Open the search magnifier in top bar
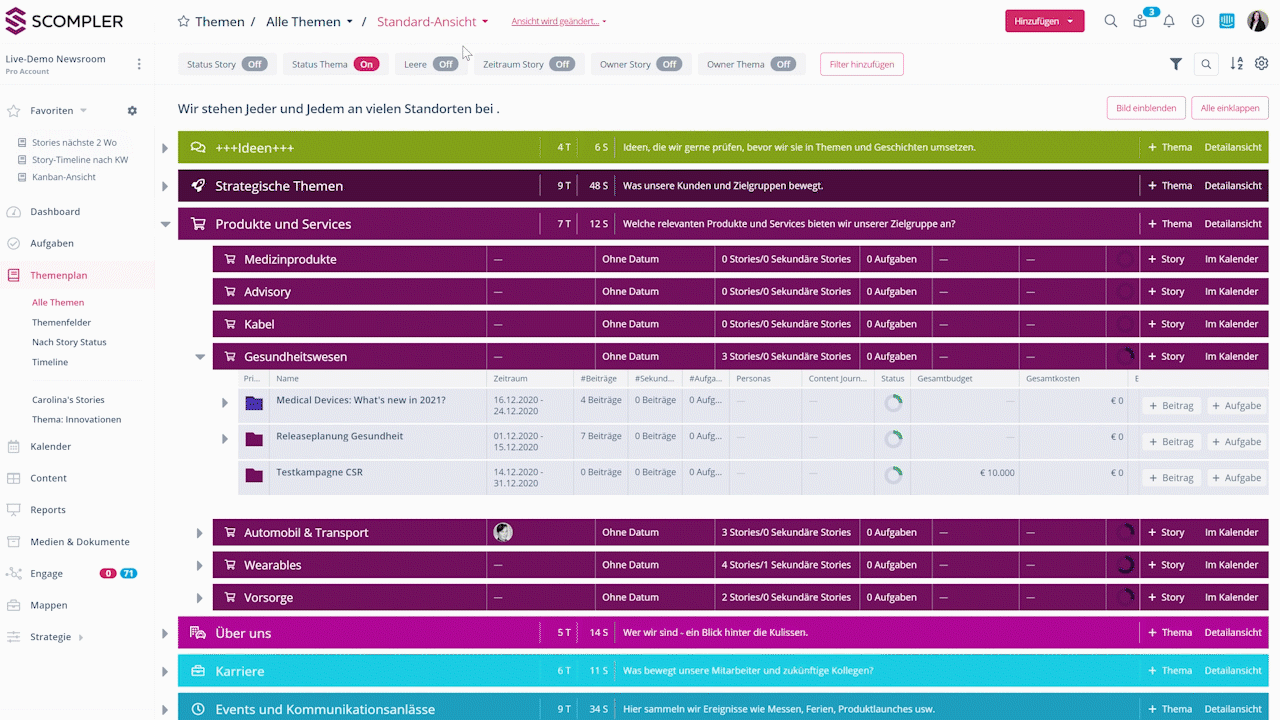The image size is (1280, 720). tap(1110, 21)
